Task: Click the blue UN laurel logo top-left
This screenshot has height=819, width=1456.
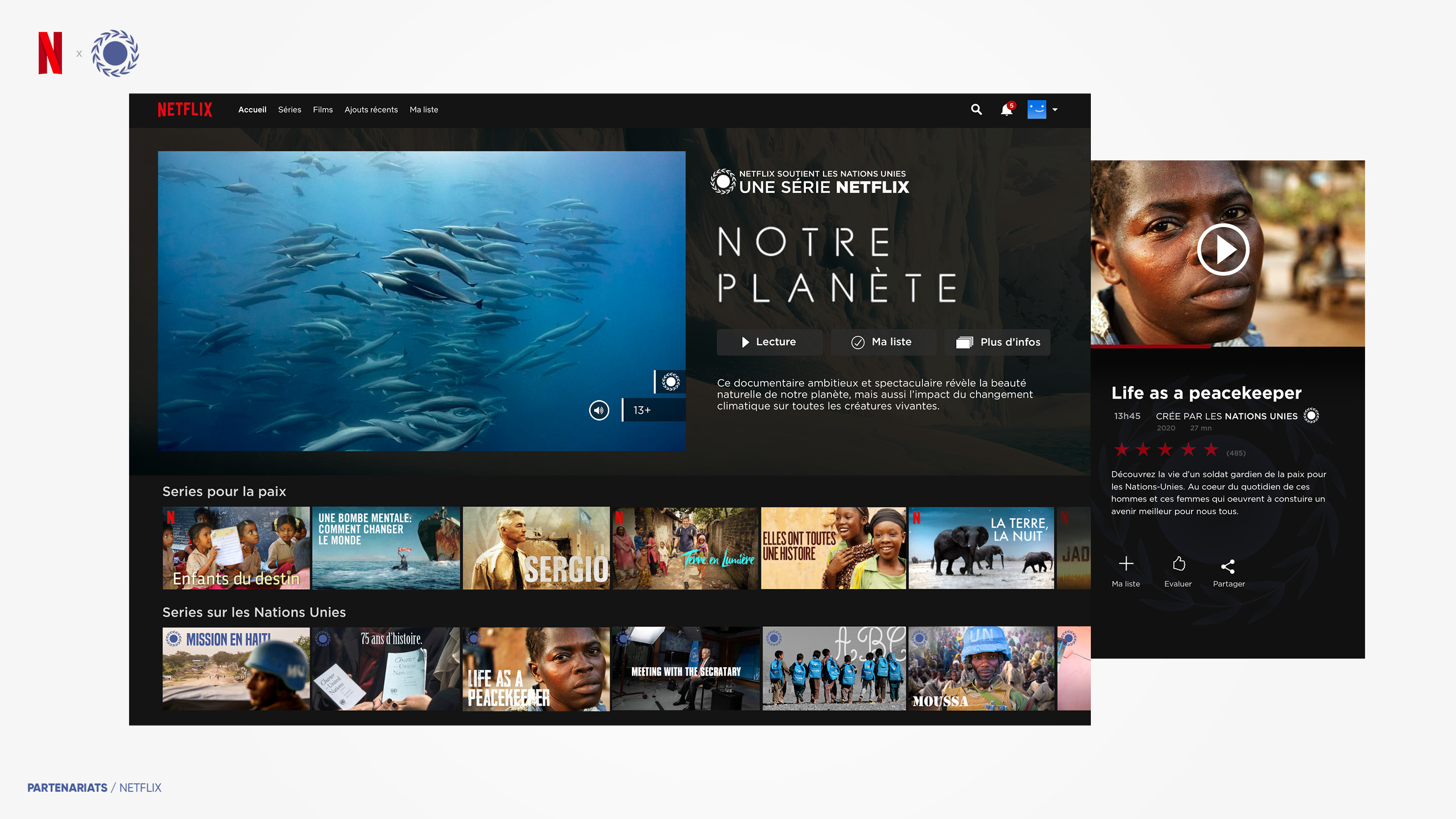Action: pyautogui.click(x=115, y=53)
